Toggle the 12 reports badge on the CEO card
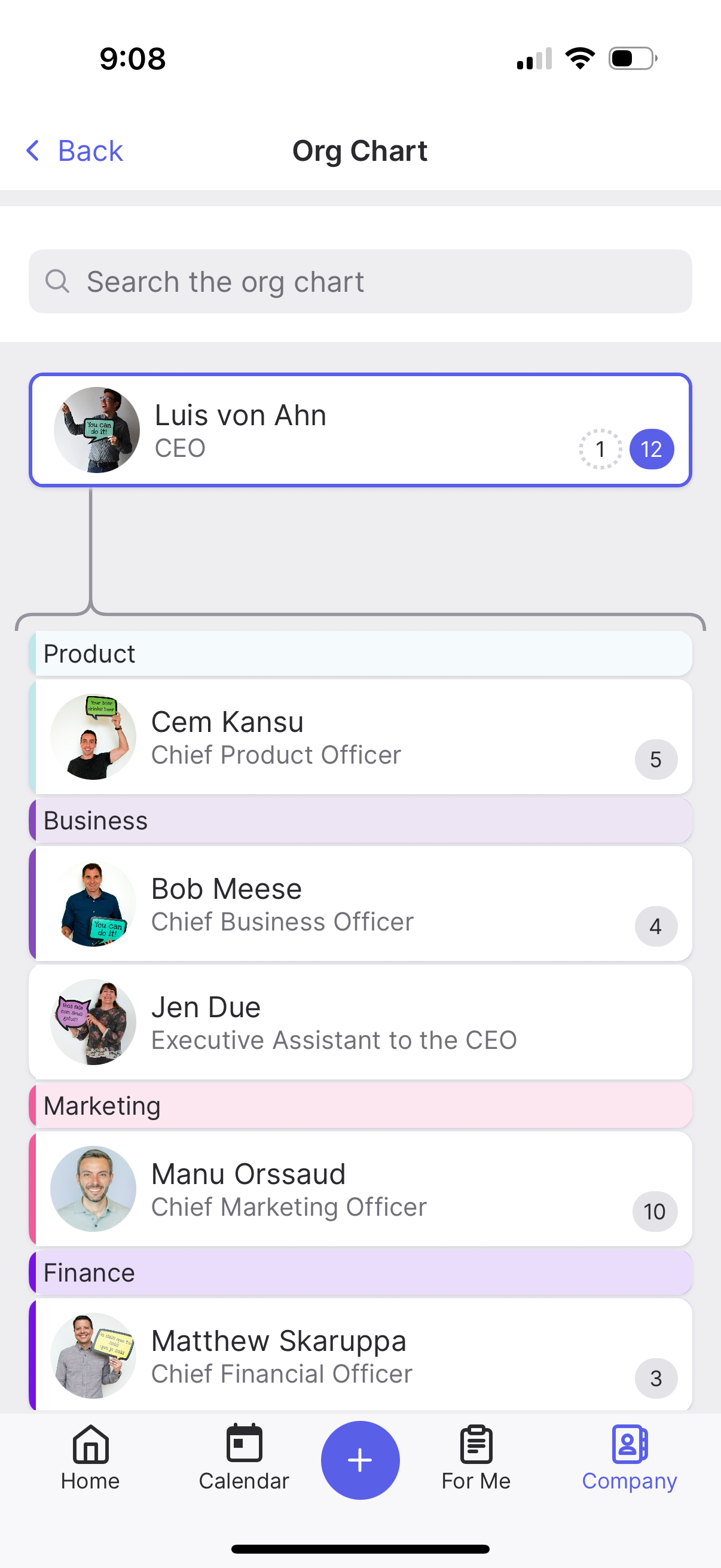 (x=651, y=449)
